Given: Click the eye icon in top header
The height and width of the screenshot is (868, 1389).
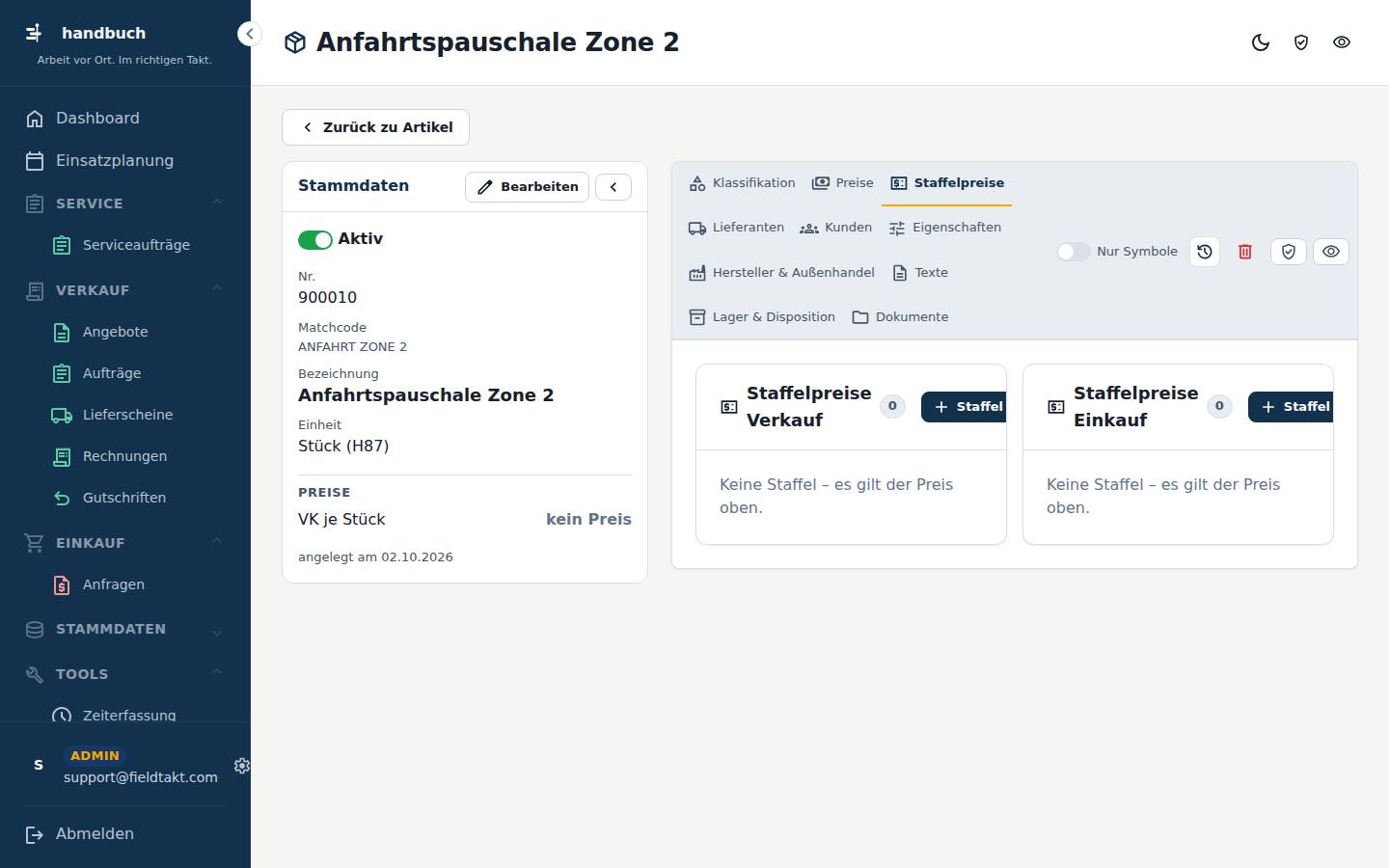Looking at the screenshot, I should click(x=1342, y=42).
